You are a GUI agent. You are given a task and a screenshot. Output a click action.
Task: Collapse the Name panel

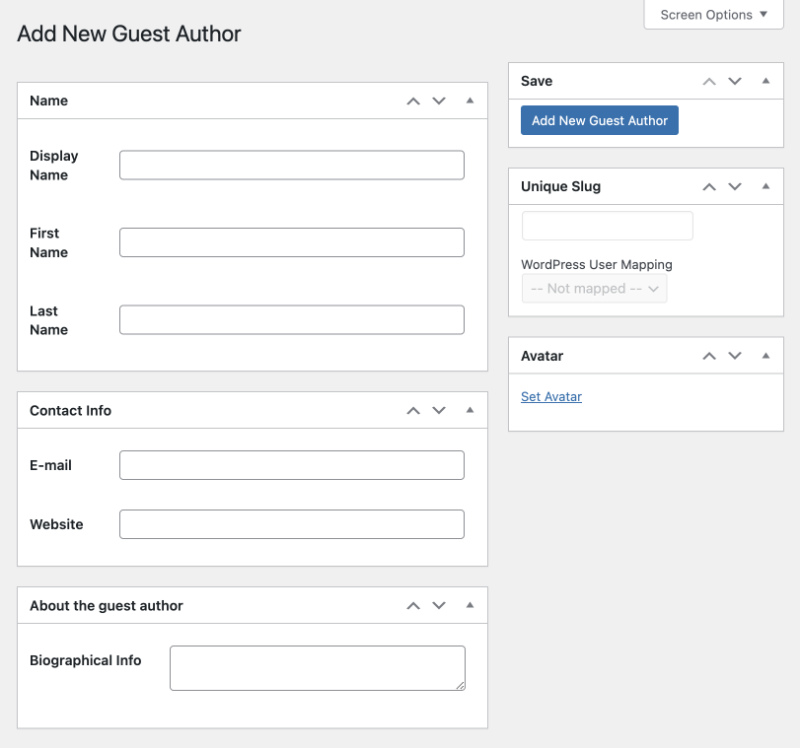pyautogui.click(x=469, y=101)
